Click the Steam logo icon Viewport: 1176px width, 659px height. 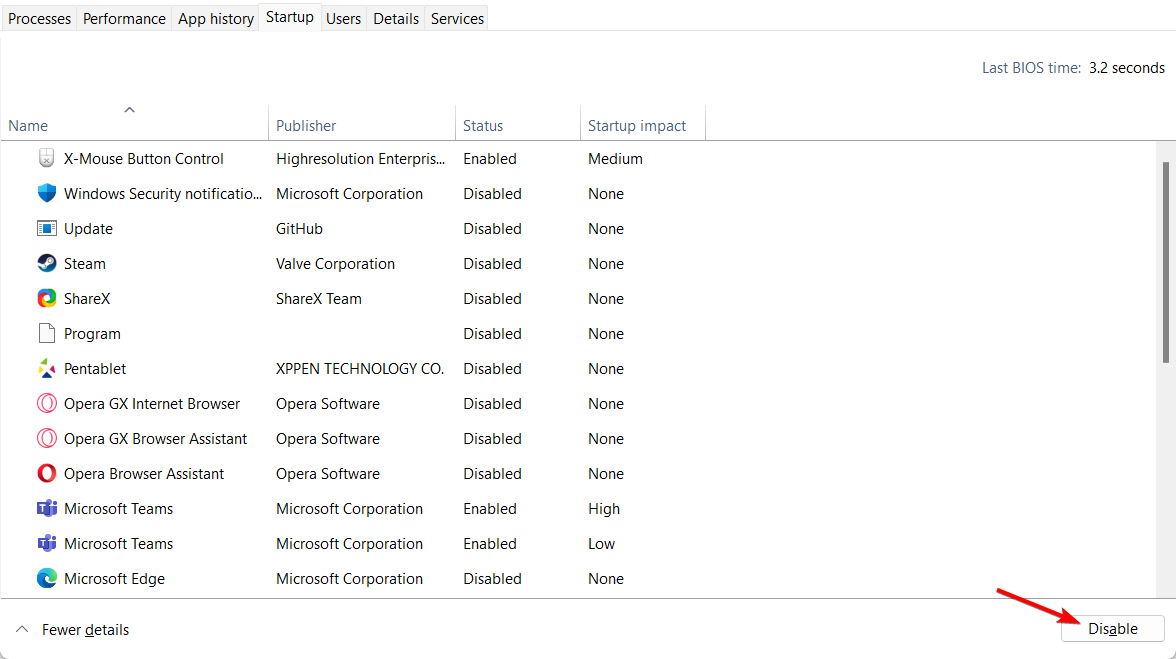coord(46,263)
